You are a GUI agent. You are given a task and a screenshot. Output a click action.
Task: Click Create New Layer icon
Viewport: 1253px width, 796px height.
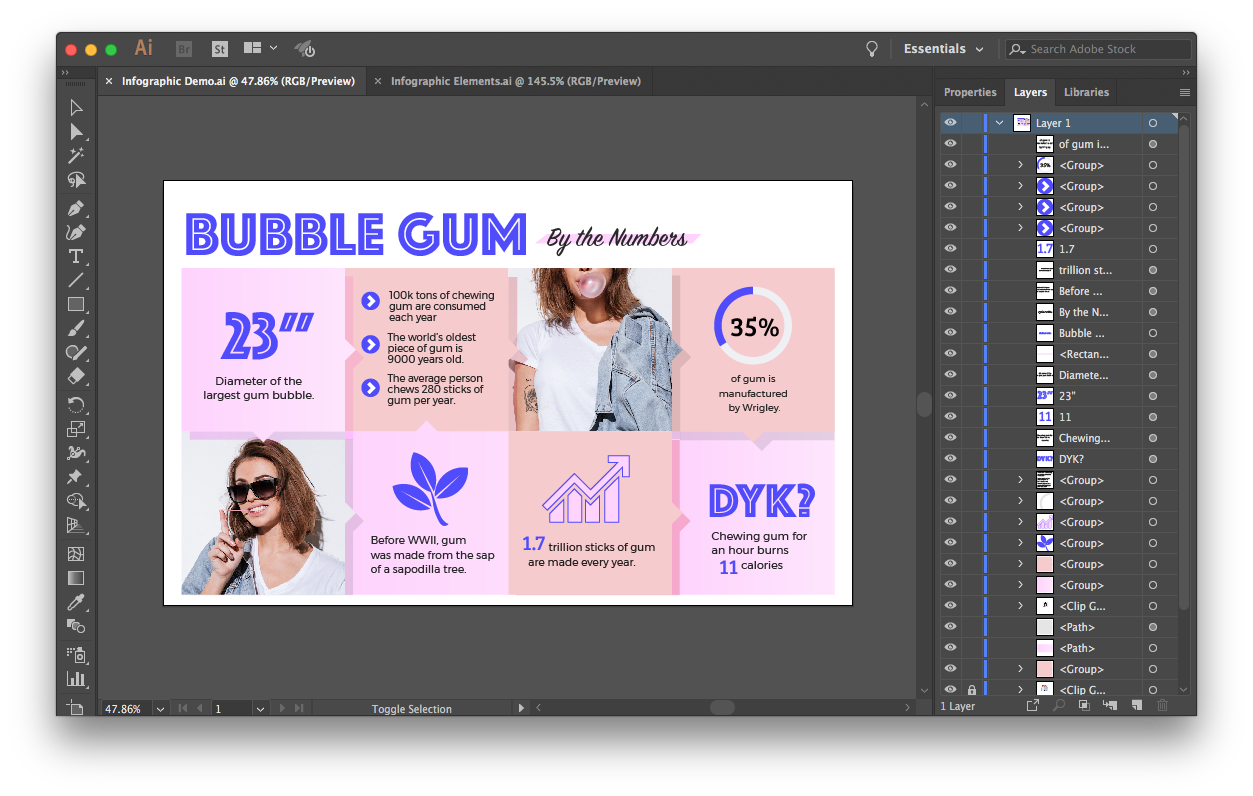(1136, 706)
